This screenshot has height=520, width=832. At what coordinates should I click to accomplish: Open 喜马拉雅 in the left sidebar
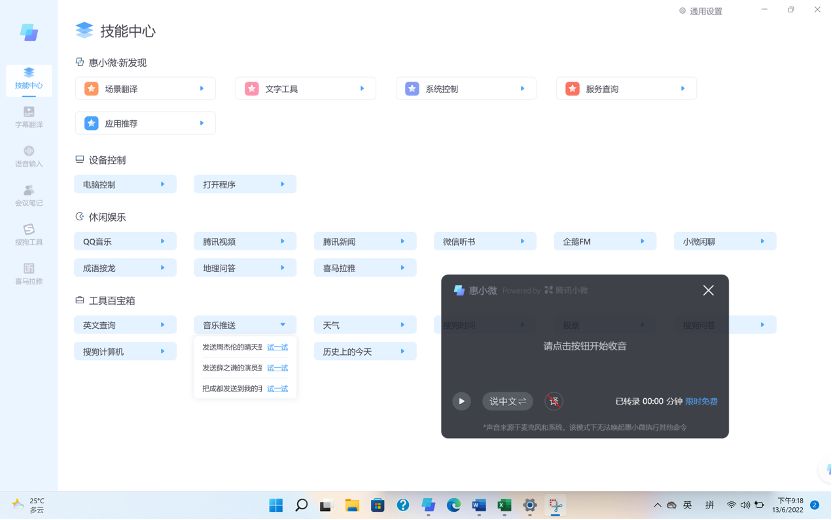pyautogui.click(x=29, y=274)
